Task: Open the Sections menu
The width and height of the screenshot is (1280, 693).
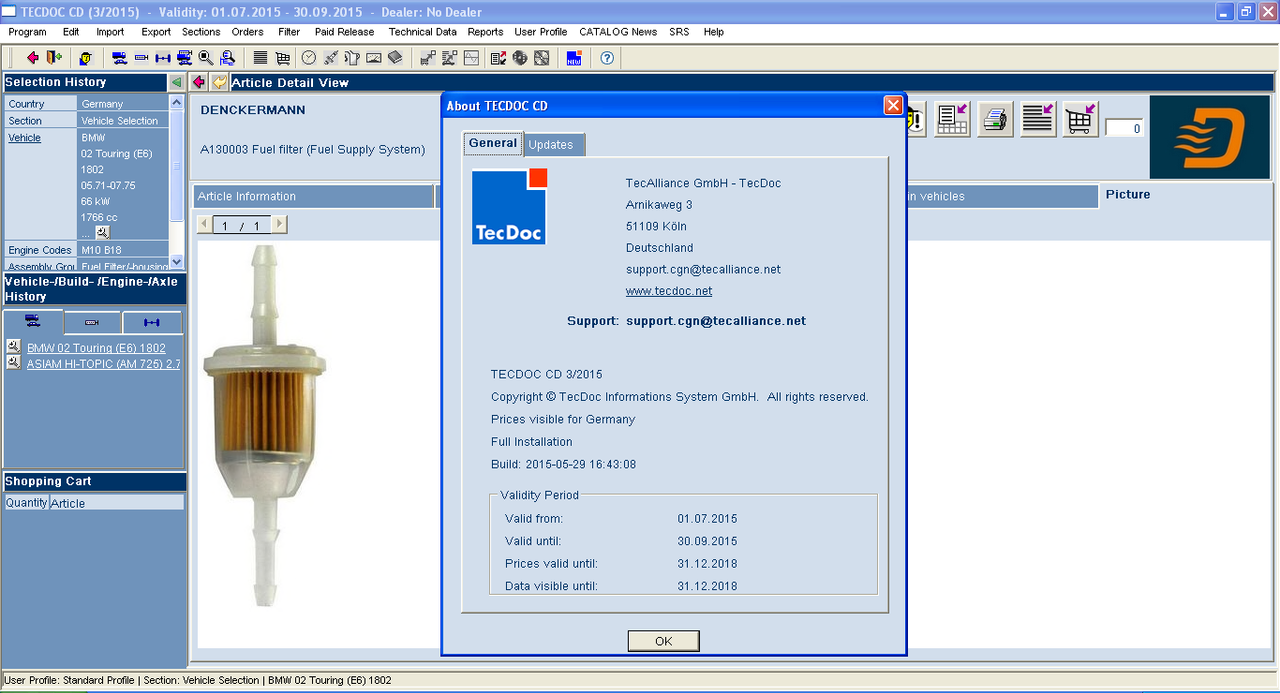Action: click(201, 32)
